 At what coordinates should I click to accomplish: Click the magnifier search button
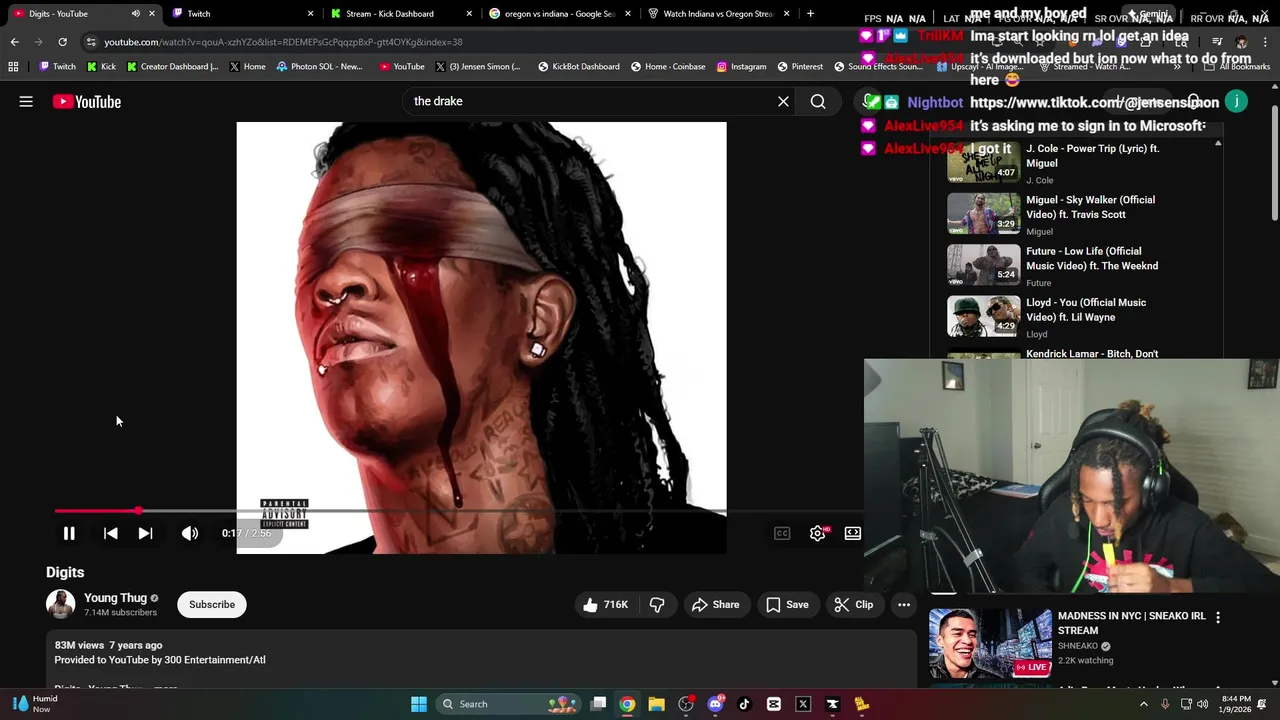(818, 101)
